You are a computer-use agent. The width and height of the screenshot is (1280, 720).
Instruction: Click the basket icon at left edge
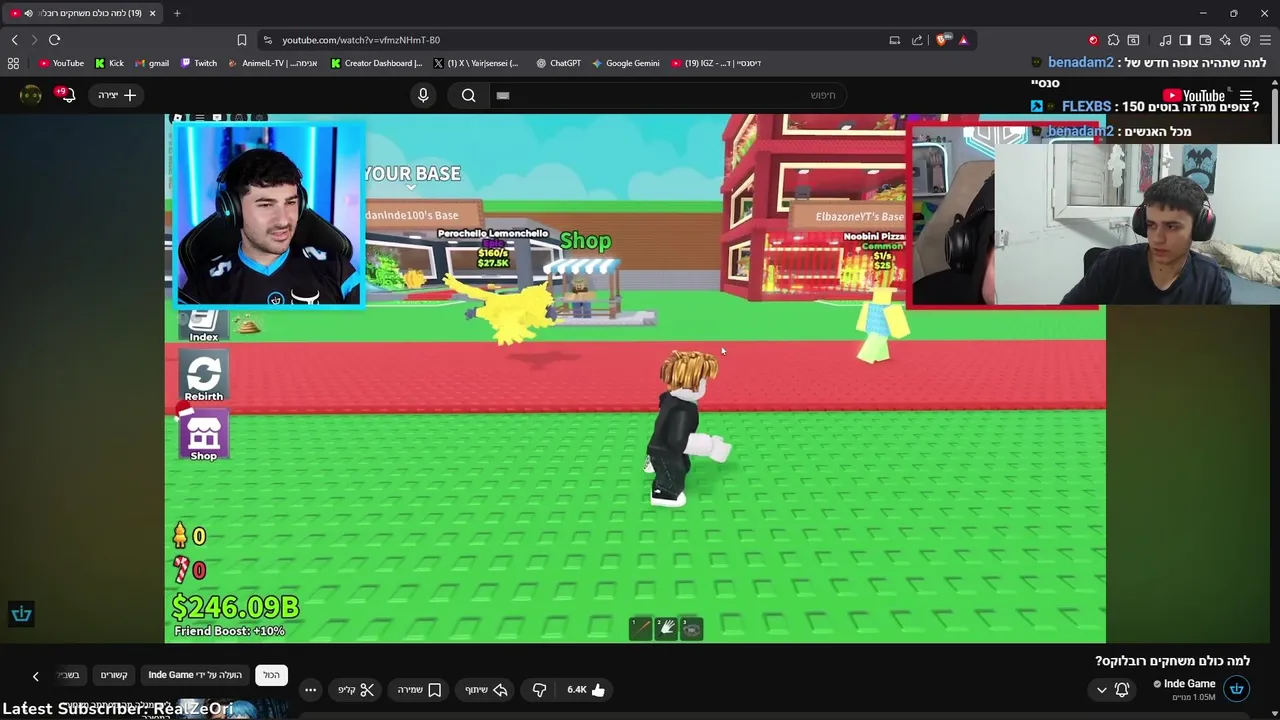[21, 614]
